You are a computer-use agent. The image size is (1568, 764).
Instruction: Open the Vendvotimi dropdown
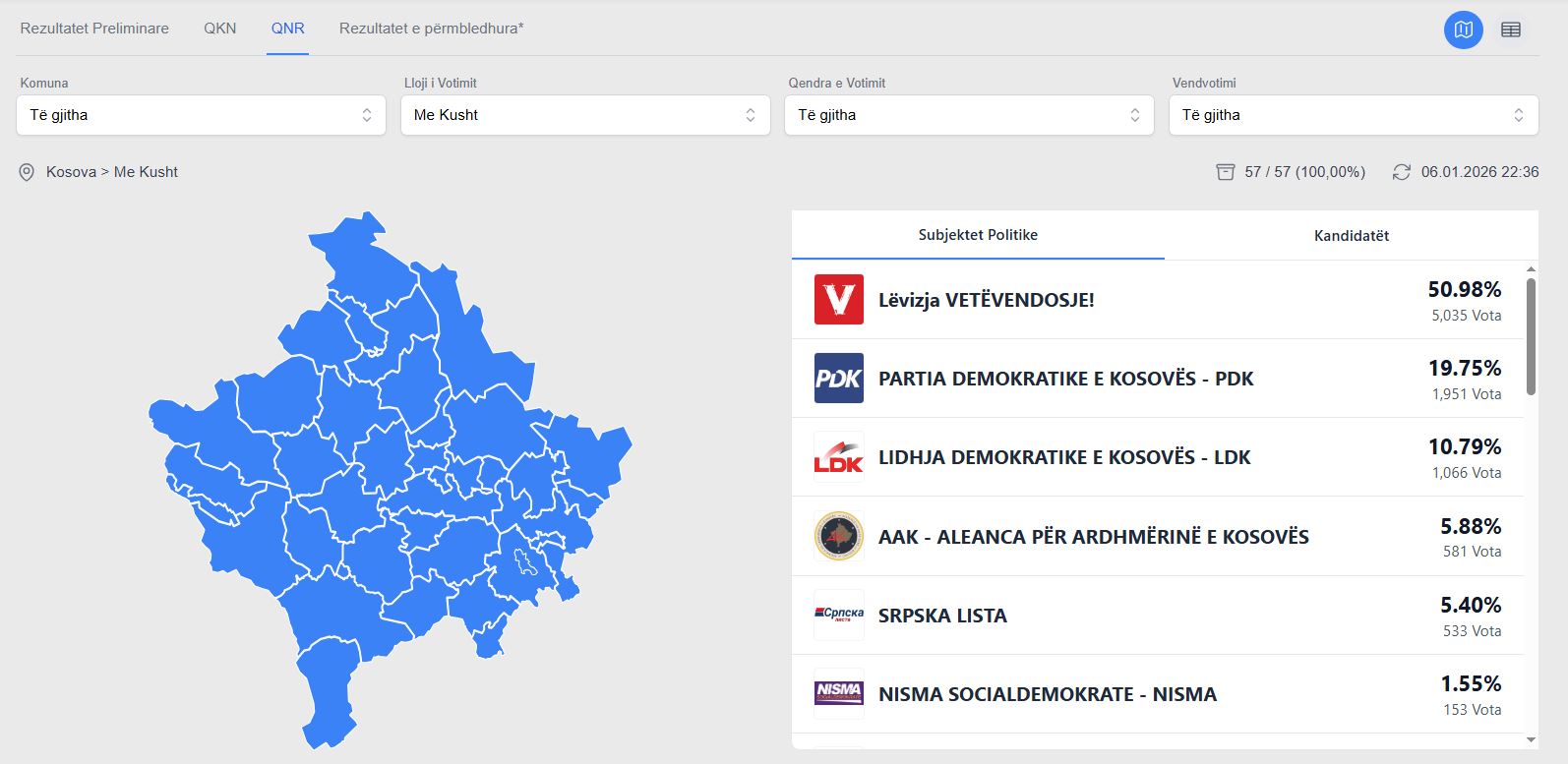[x=1353, y=115]
